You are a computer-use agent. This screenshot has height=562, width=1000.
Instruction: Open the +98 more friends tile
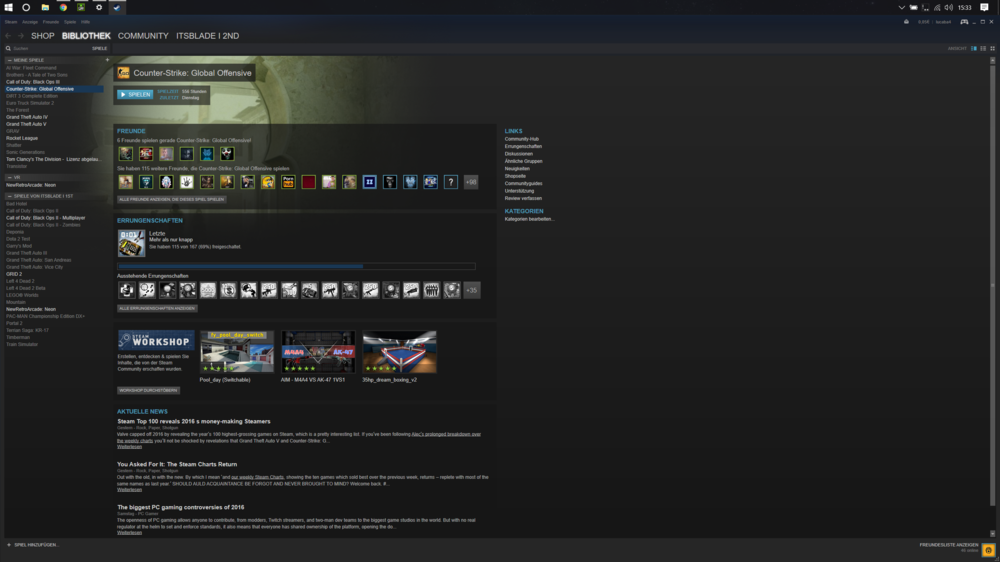(x=471, y=182)
